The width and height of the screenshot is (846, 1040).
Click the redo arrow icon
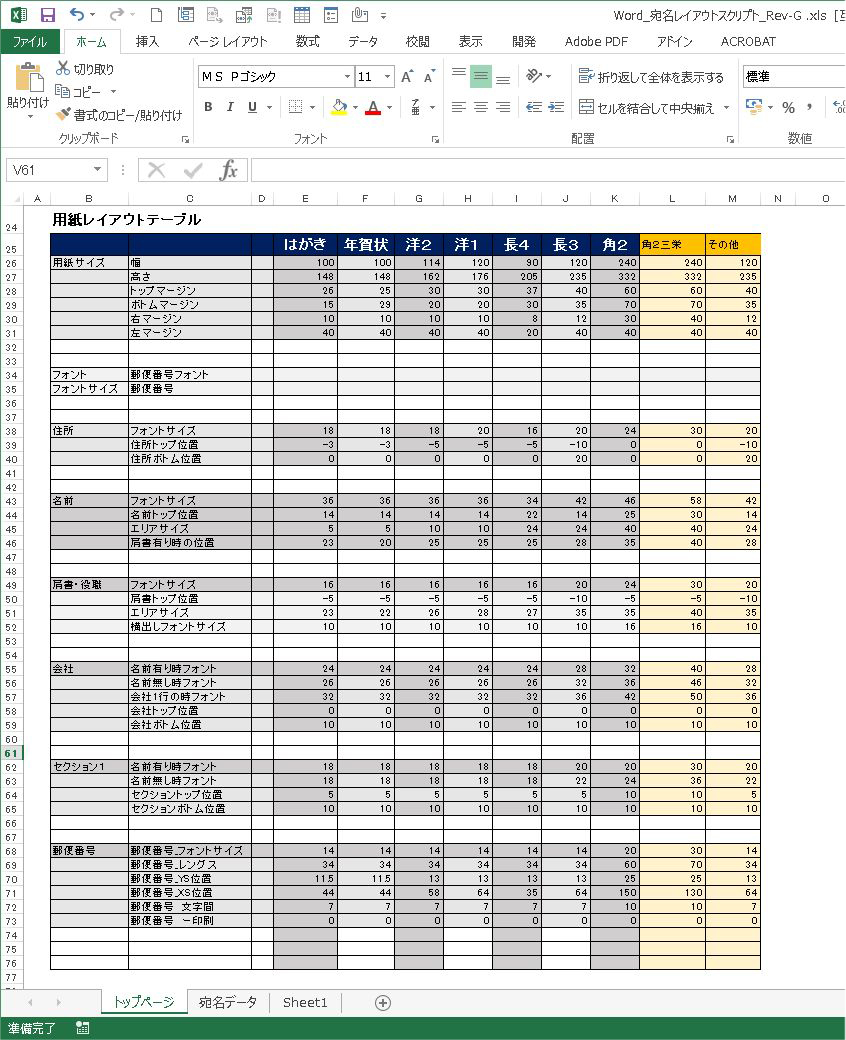[117, 15]
